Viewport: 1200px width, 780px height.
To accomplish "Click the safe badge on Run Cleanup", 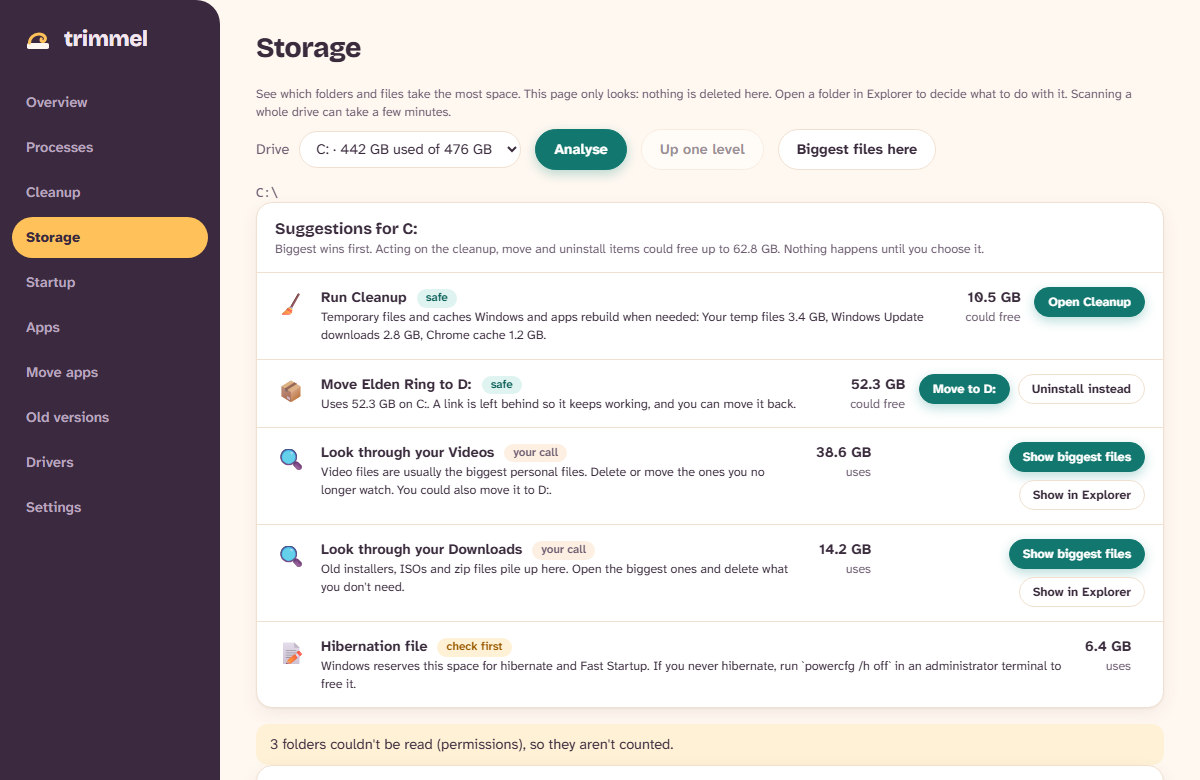I will point(437,297).
